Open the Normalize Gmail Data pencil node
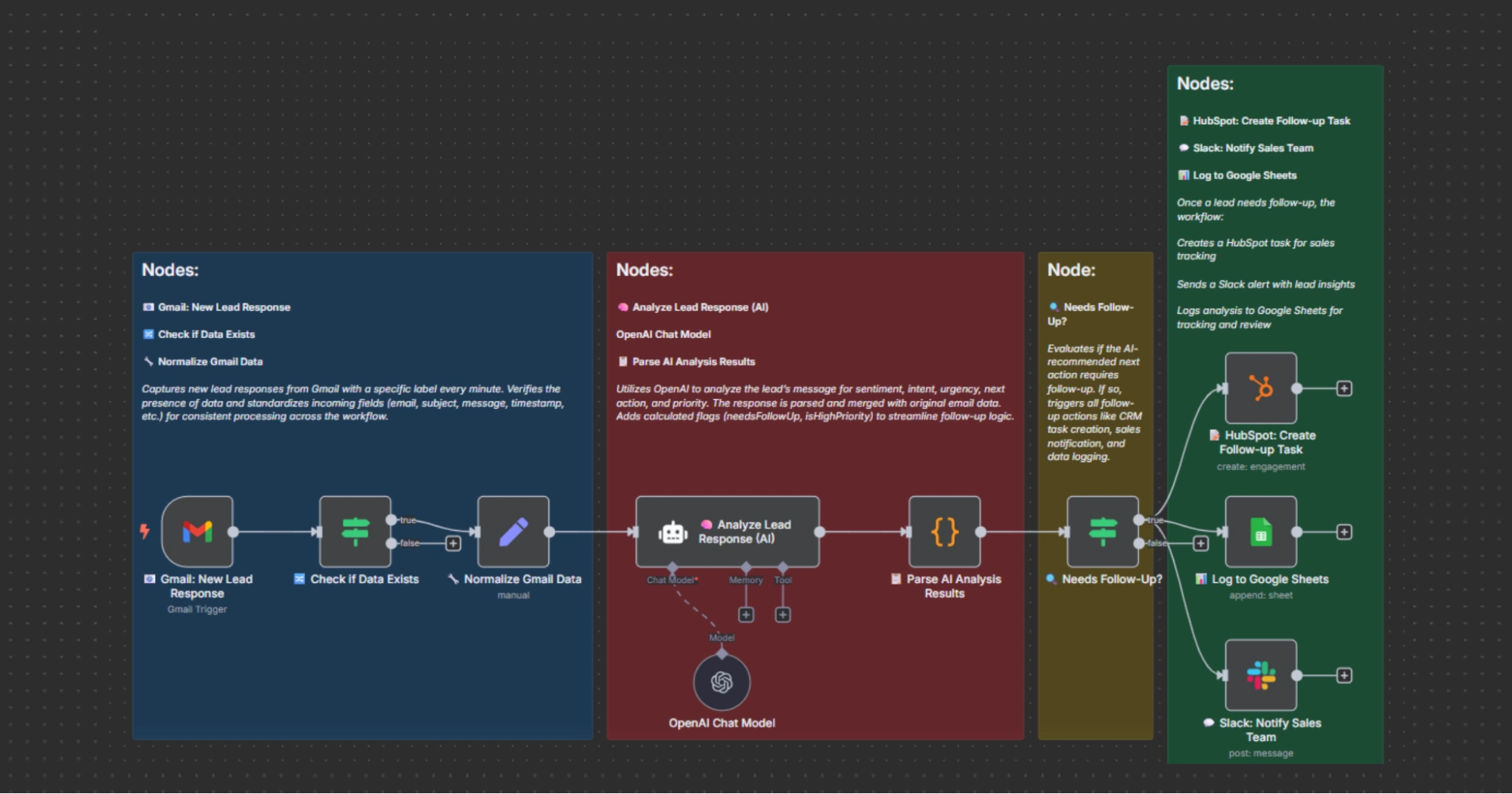Viewport: 1512px width, 794px height. (513, 532)
